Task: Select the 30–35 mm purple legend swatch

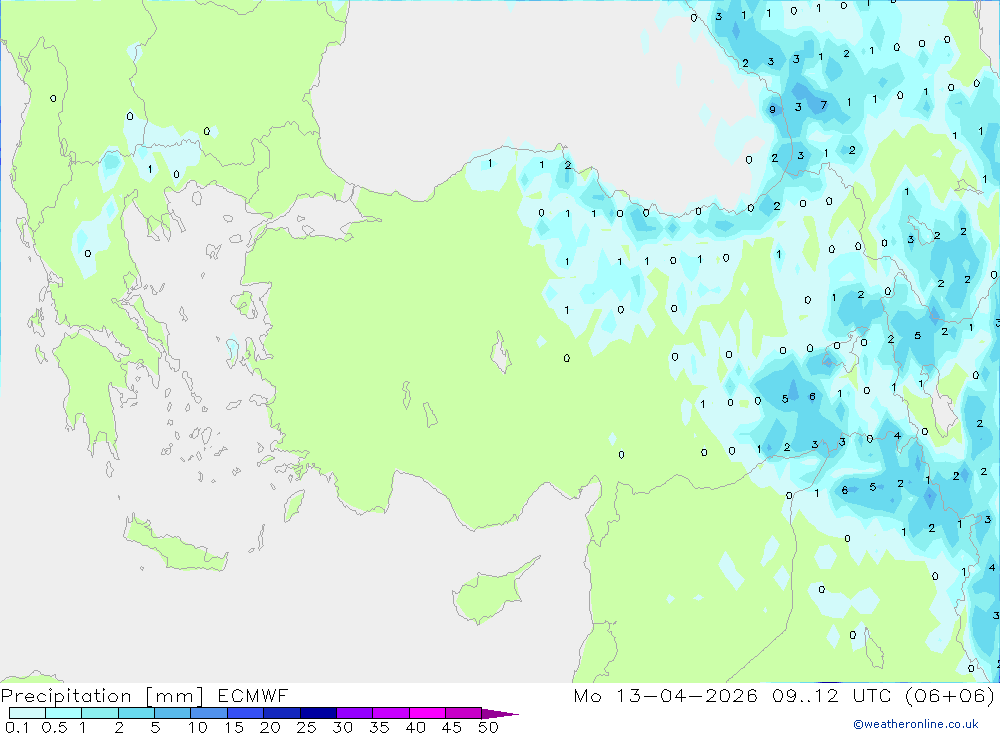Action: click(x=354, y=713)
